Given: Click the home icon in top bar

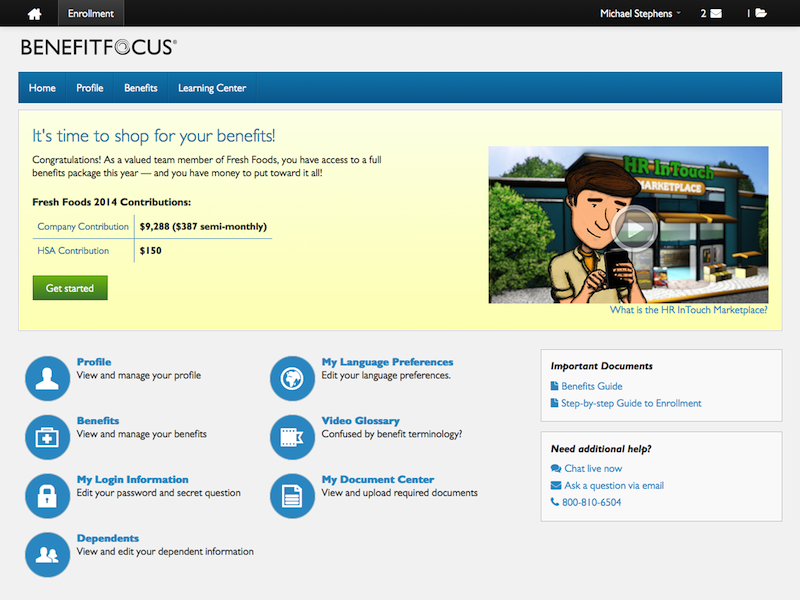Looking at the screenshot, I should [35, 14].
